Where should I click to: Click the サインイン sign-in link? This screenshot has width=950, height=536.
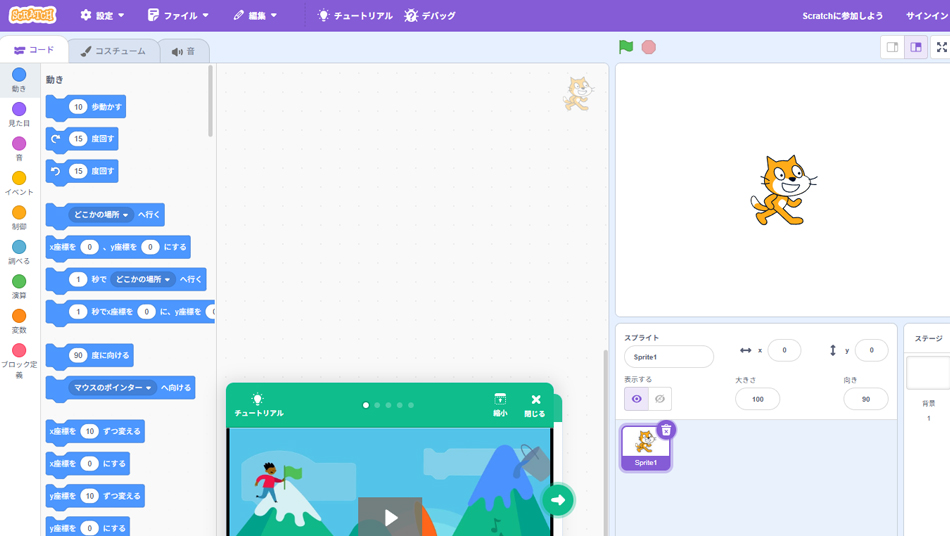[927, 16]
